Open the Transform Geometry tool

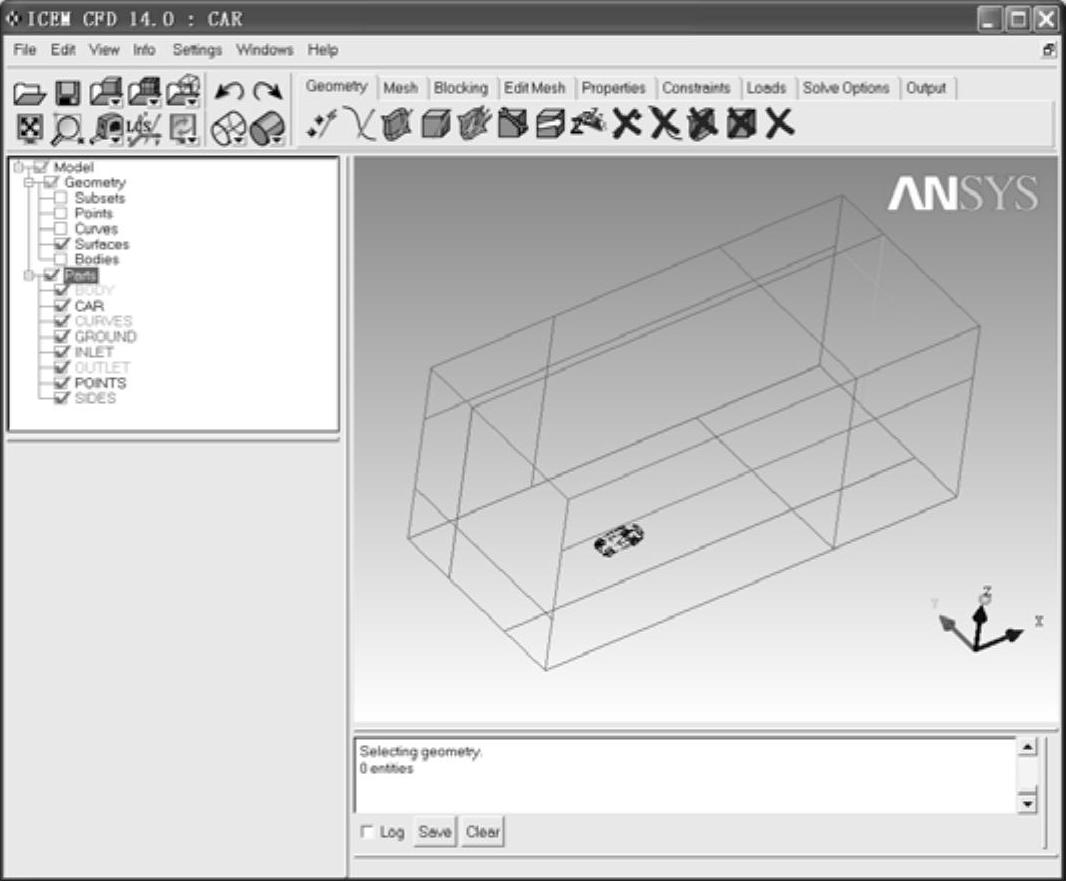click(551, 125)
